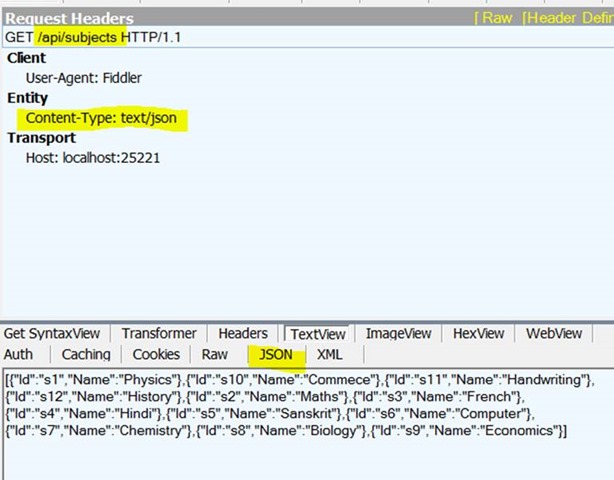Select the TextView tab
The width and height of the screenshot is (614, 480).
pyautogui.click(x=318, y=334)
